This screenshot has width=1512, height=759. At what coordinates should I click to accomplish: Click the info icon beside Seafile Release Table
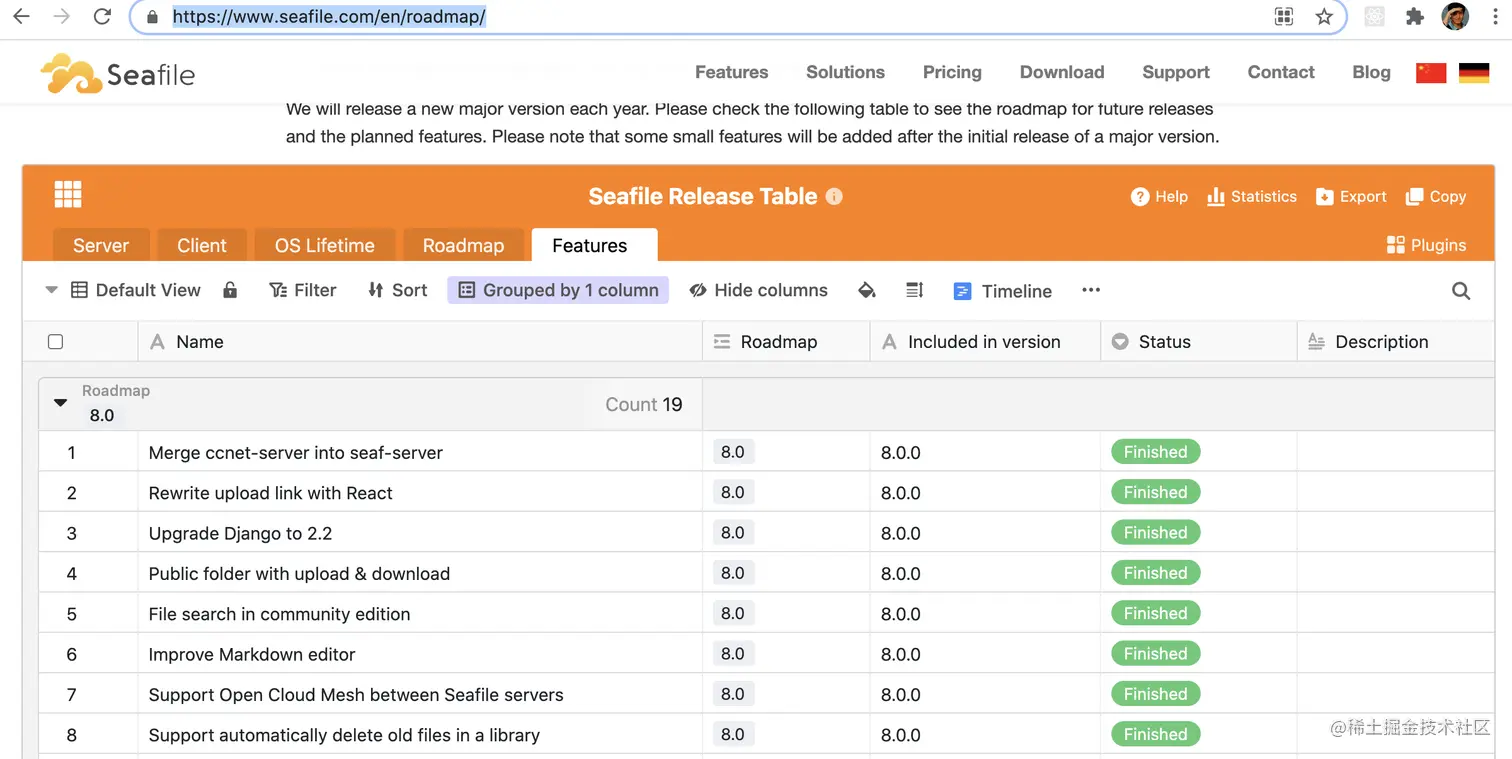pyautogui.click(x=834, y=197)
